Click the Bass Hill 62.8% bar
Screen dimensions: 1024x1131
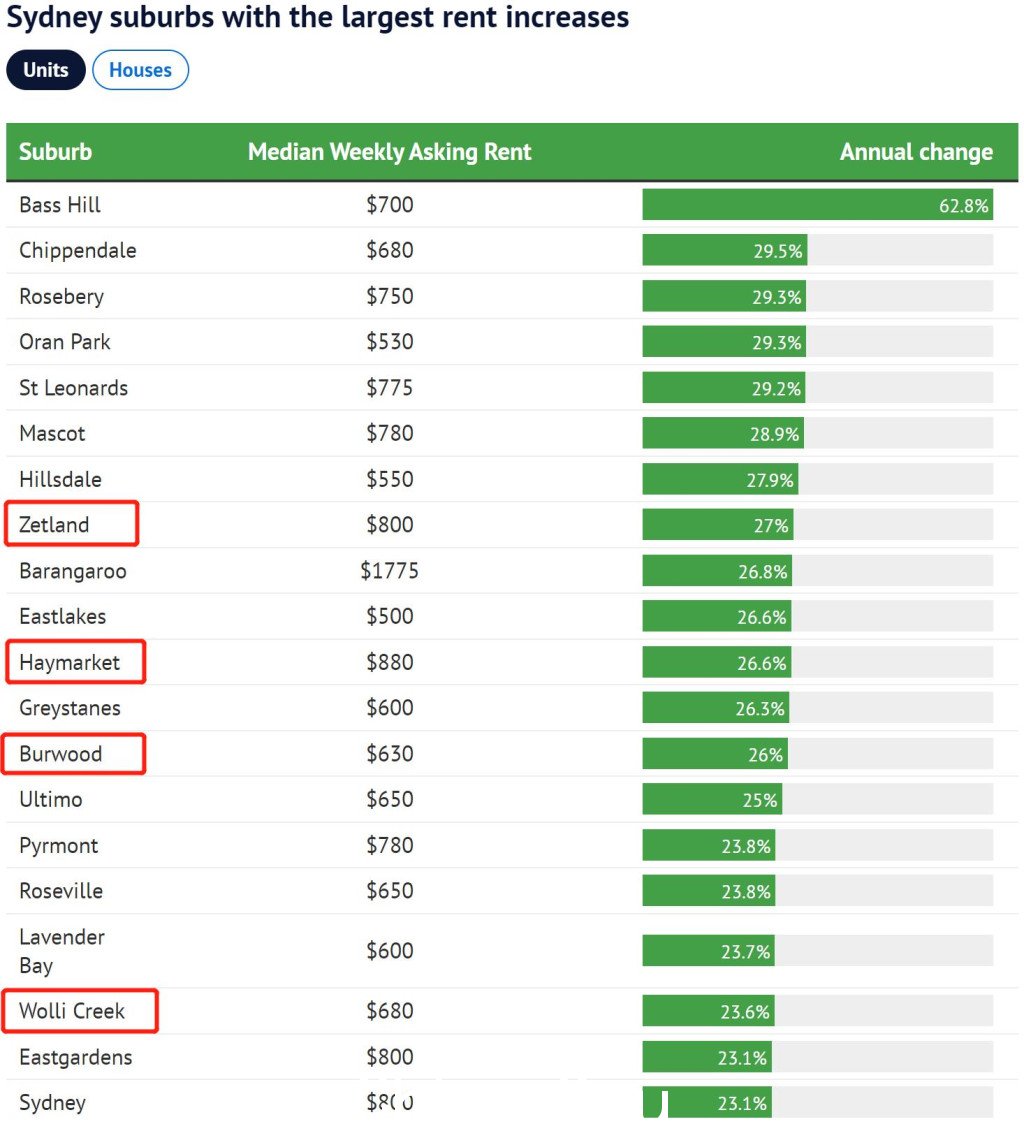pyautogui.click(x=816, y=205)
